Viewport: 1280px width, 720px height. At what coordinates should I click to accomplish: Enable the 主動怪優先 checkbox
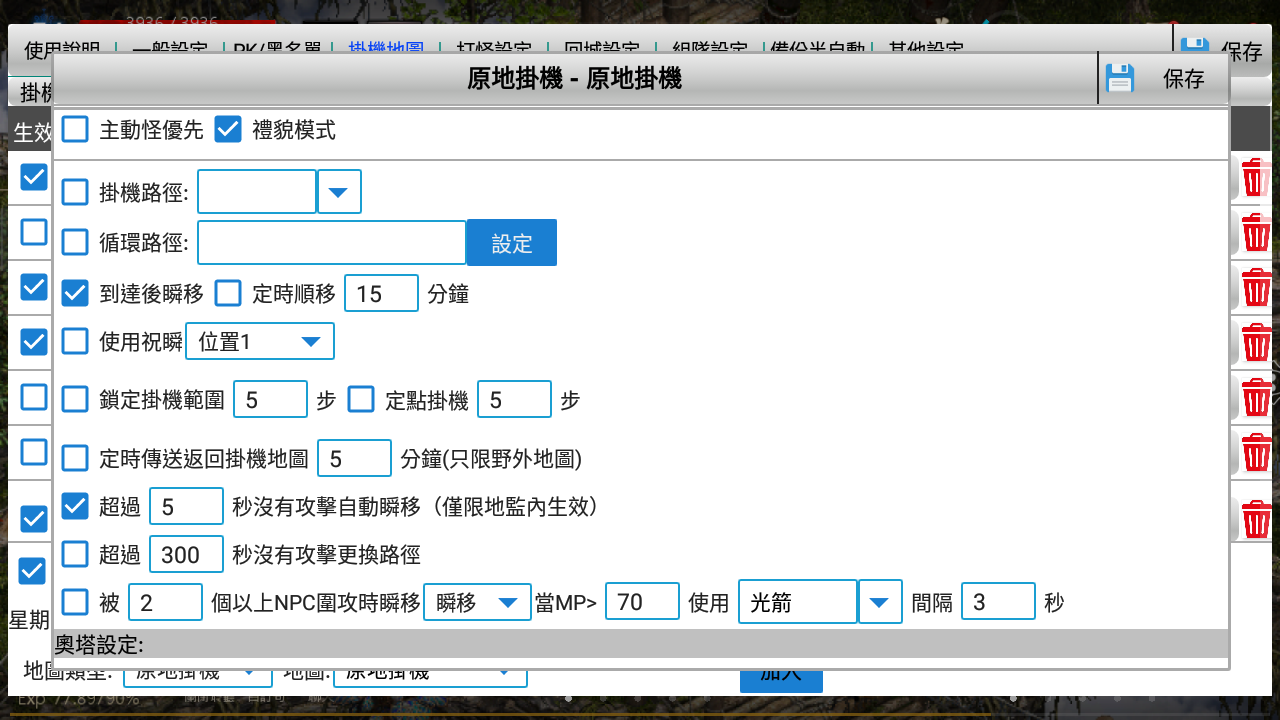click(75, 129)
